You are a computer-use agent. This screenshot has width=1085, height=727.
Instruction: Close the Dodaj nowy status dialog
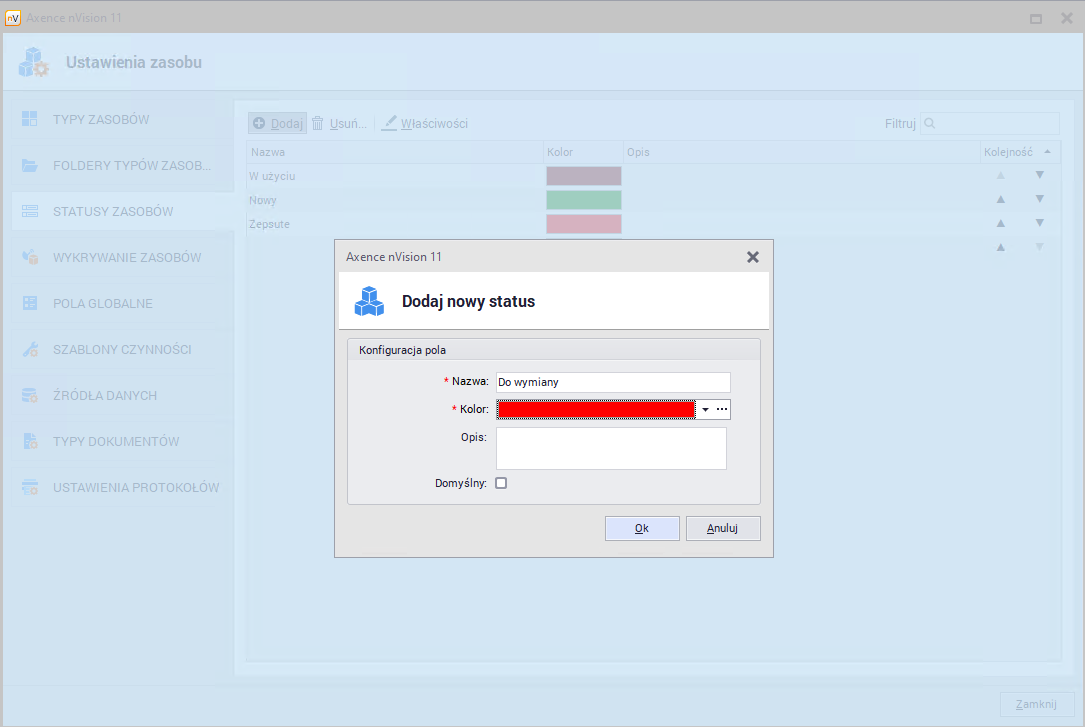click(753, 257)
